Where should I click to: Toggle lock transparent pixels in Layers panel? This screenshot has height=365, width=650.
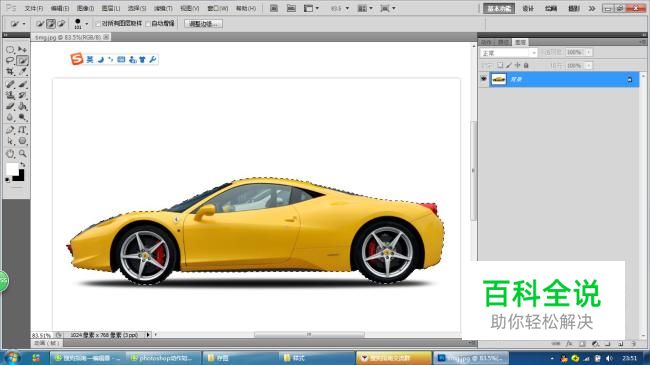[500, 66]
